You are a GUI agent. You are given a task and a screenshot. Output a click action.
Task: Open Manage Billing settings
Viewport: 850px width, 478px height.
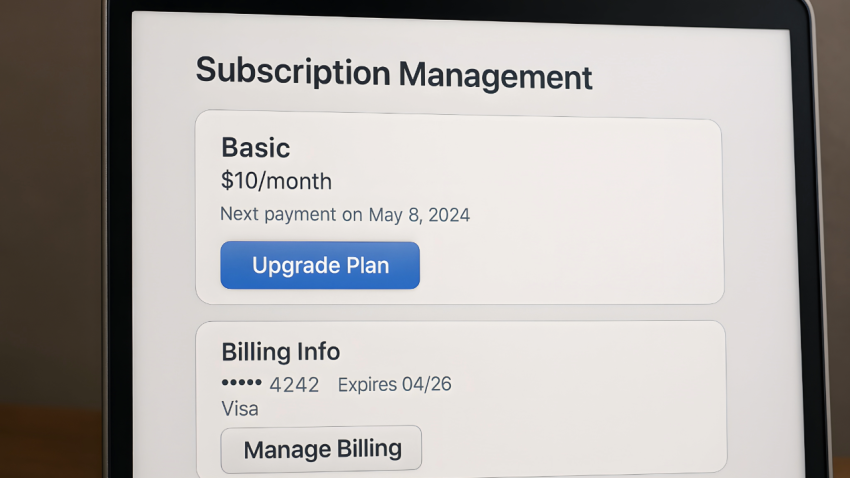[321, 449]
